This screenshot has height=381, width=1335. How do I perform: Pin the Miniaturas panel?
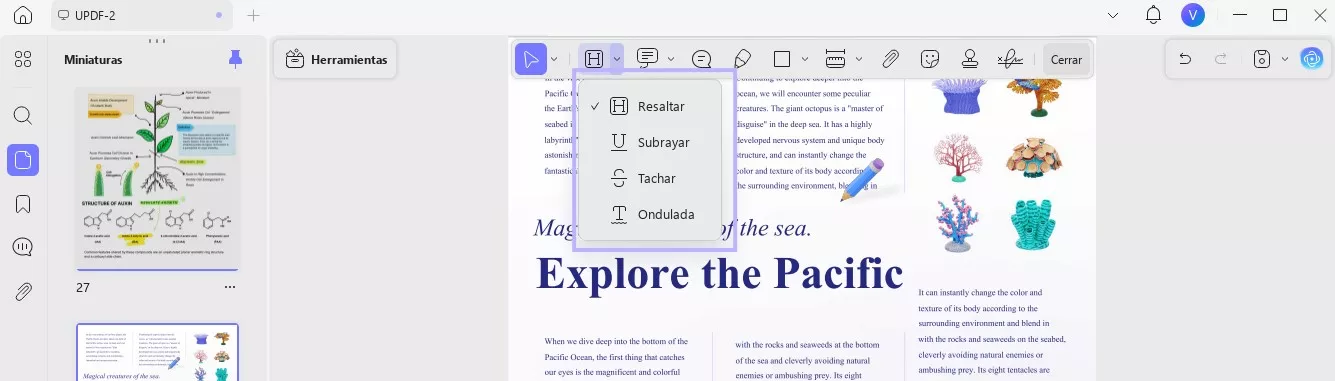click(x=236, y=58)
